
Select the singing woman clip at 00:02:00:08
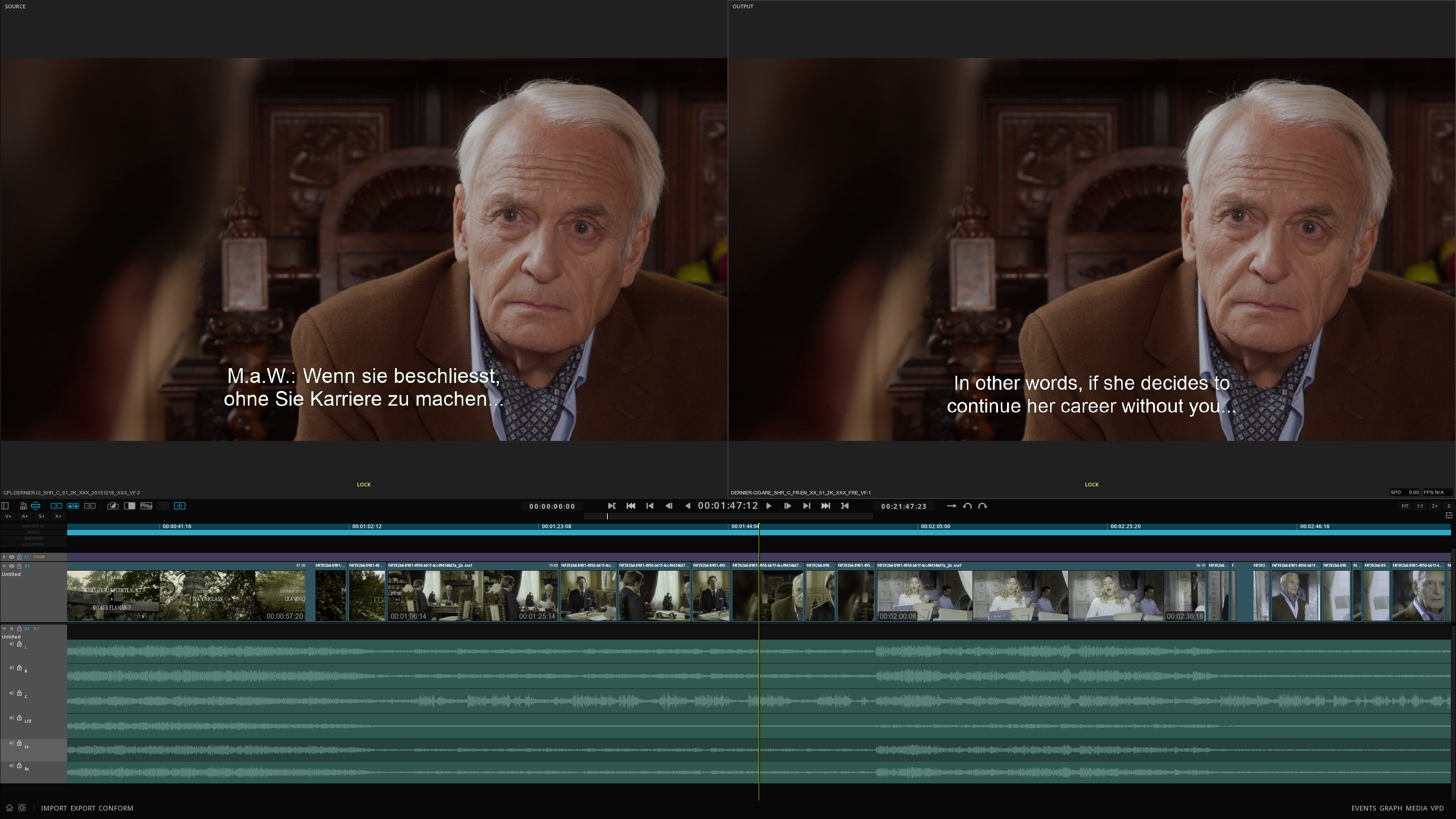pos(1040,592)
